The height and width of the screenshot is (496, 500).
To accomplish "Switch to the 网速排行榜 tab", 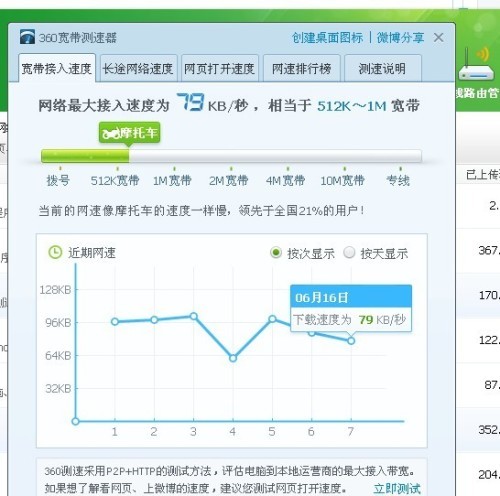I will (302, 69).
